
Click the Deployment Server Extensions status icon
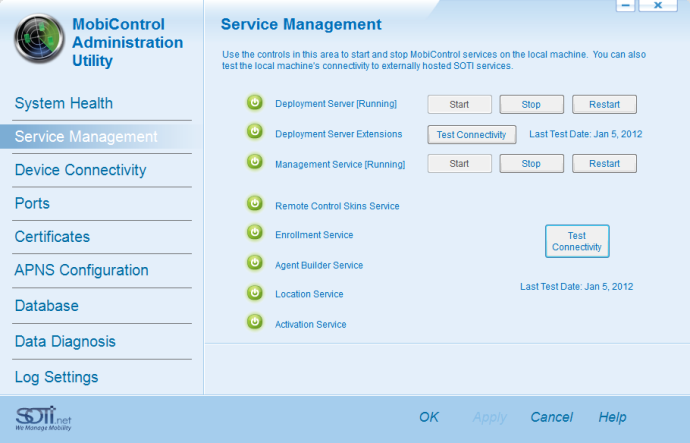click(254, 132)
